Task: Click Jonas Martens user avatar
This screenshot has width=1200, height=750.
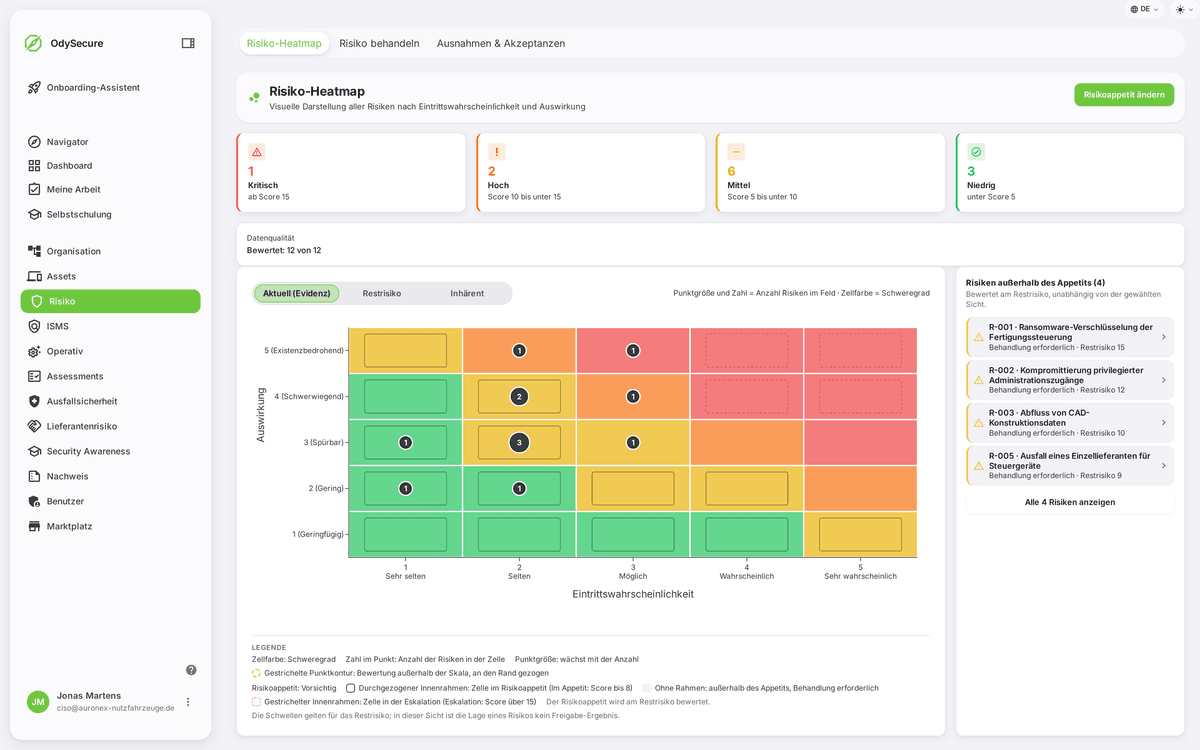Action: click(38, 702)
